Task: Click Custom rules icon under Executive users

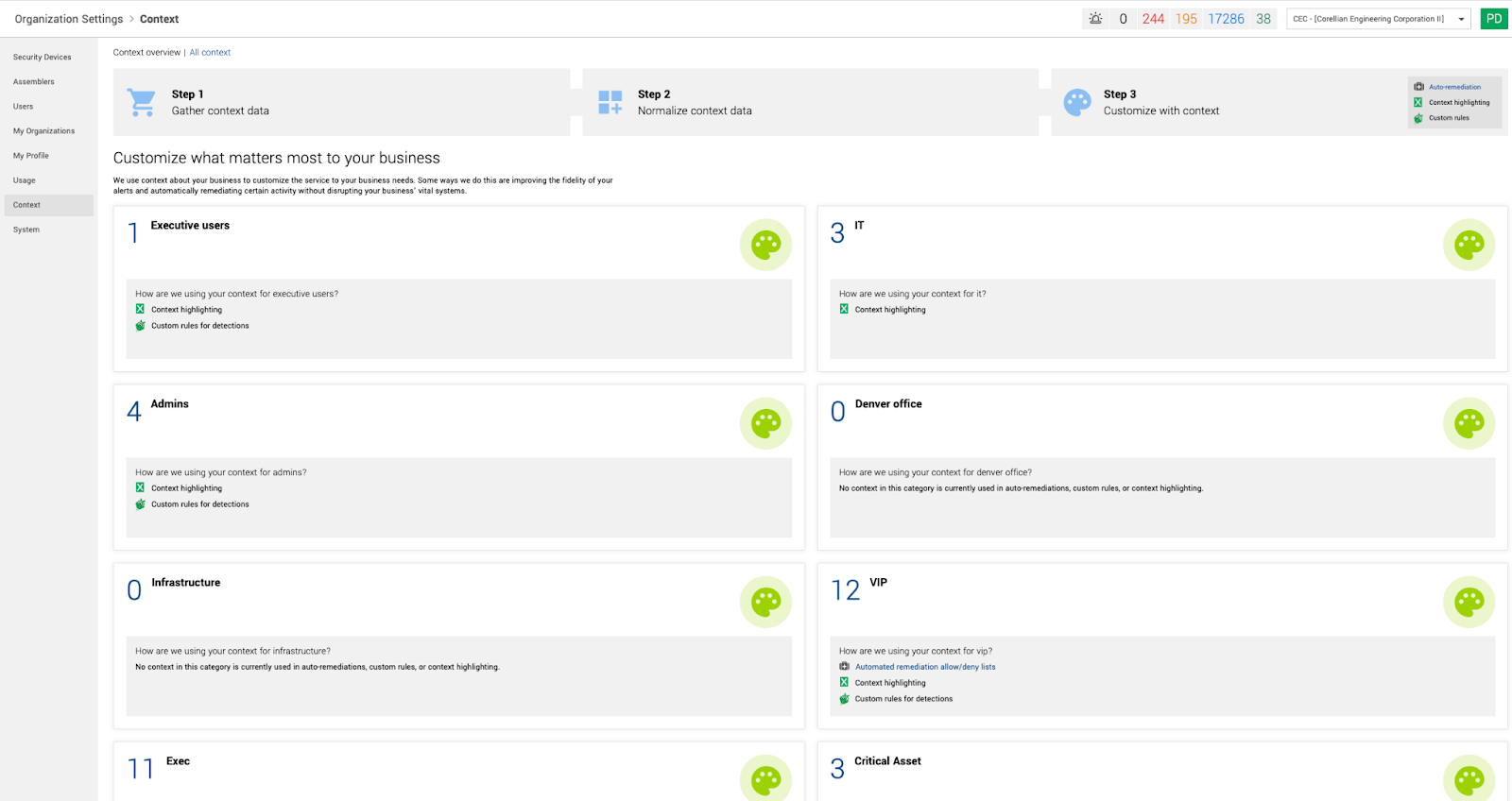Action: [140, 325]
